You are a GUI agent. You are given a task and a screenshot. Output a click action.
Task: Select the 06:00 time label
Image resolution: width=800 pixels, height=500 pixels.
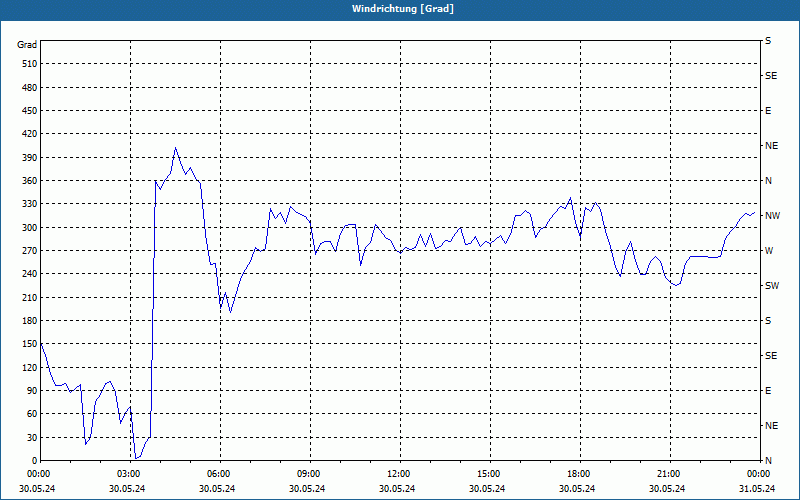click(218, 474)
